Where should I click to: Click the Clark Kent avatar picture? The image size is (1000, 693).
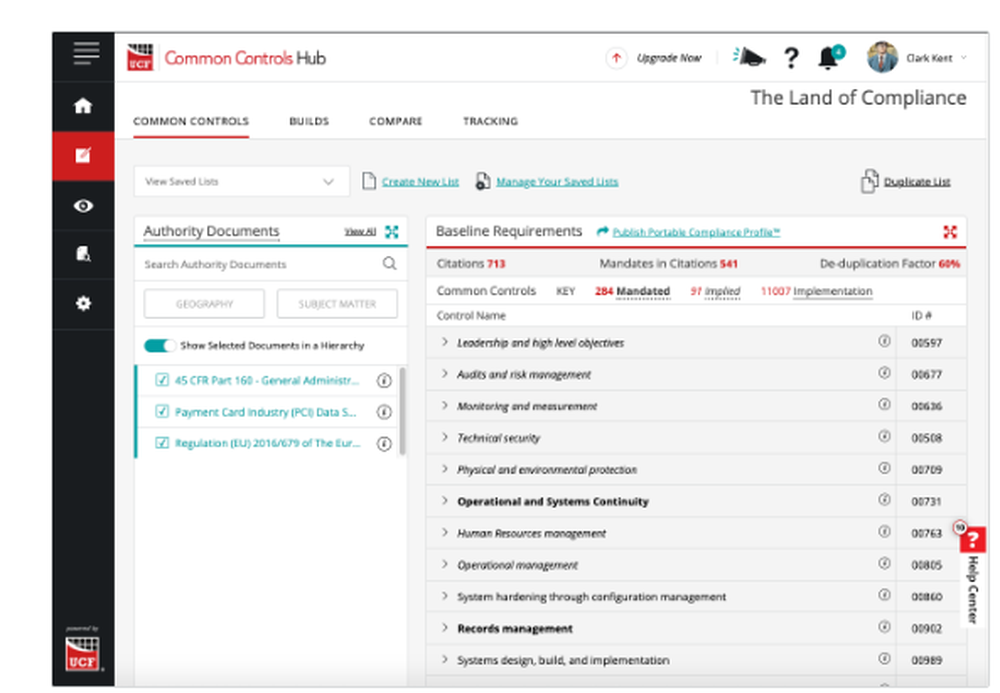pos(883,57)
